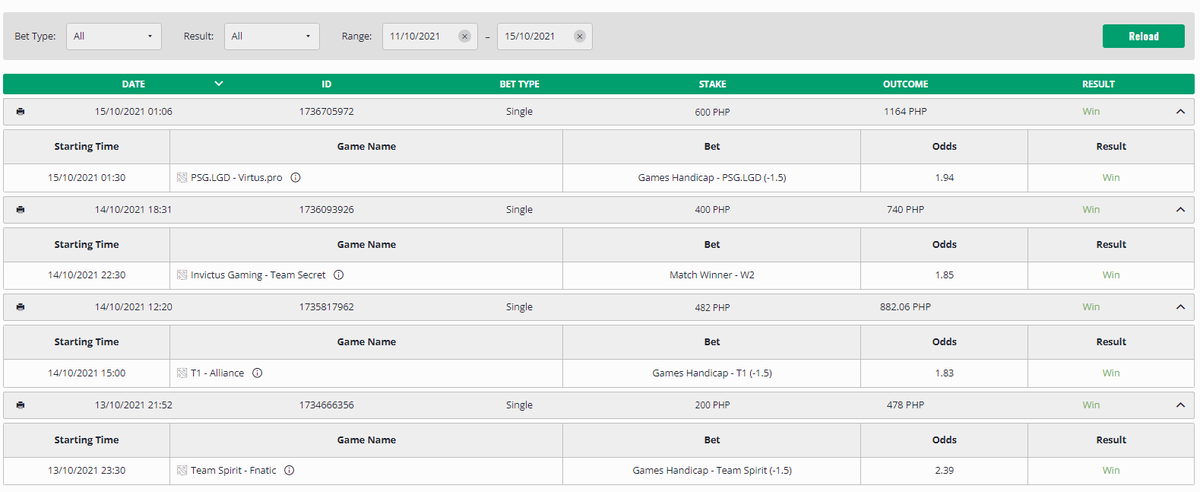The image size is (1200, 492).
Task: Open the Result filter dropdown
Action: click(x=272, y=36)
